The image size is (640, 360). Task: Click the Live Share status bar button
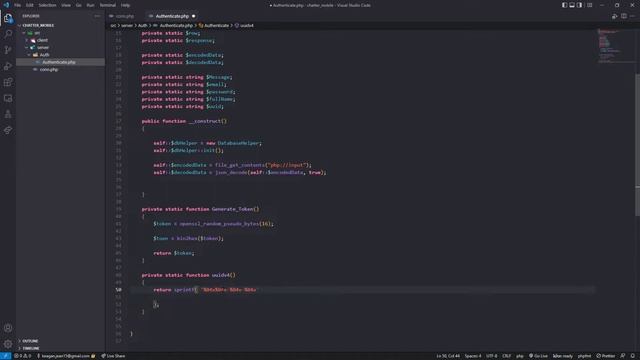point(113,356)
